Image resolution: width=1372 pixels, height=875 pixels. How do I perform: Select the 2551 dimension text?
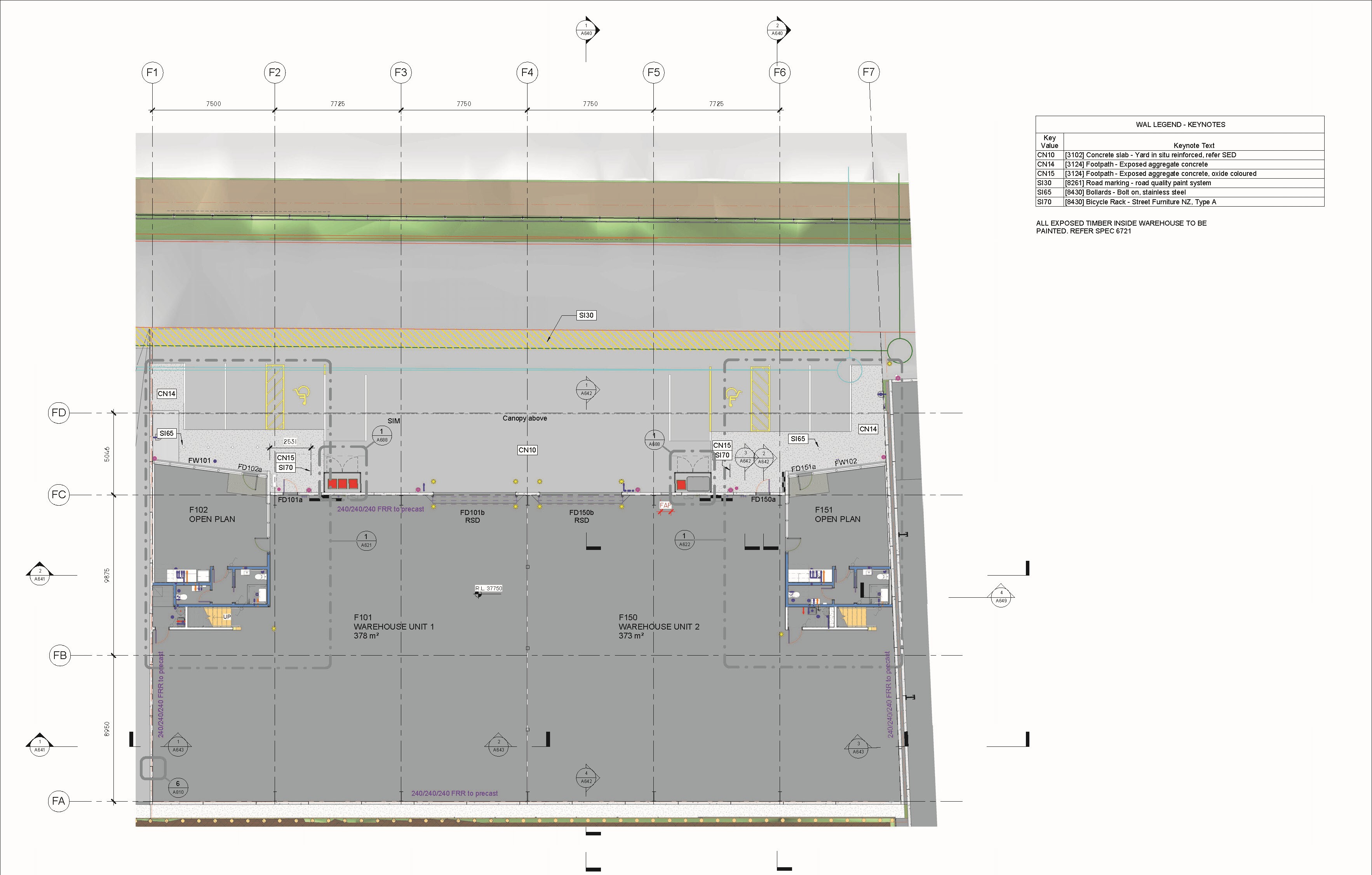290,442
